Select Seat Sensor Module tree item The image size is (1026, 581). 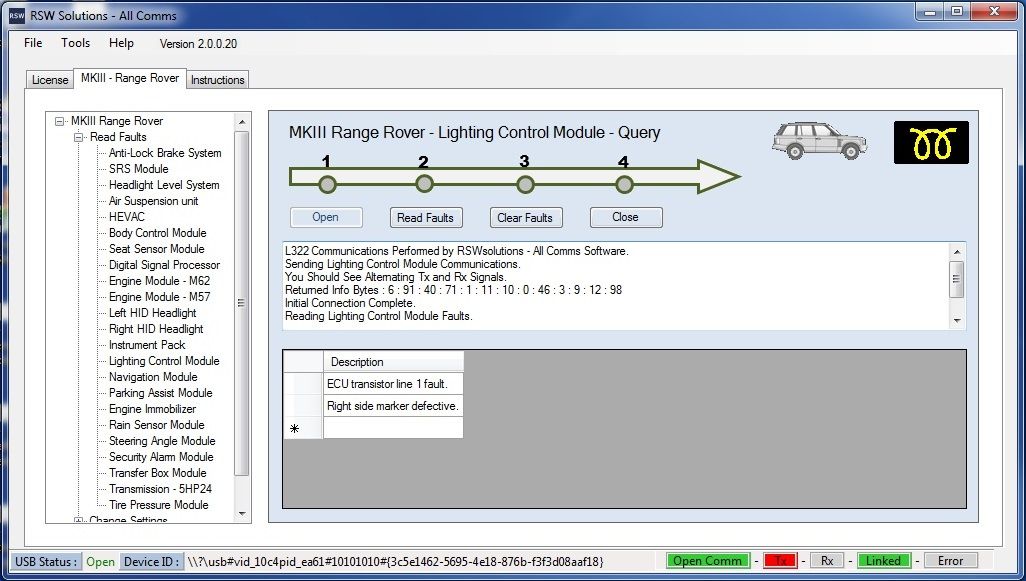156,249
